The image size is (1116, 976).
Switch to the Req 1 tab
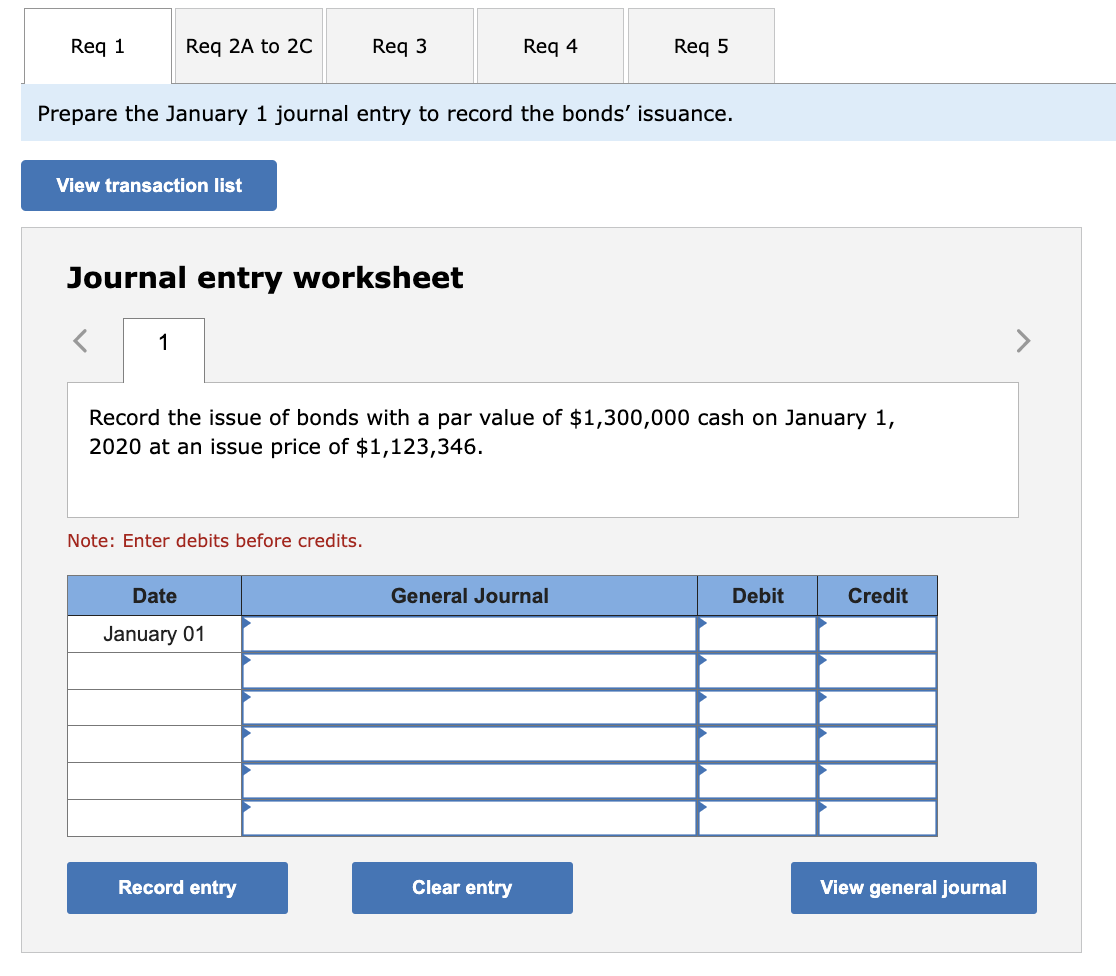point(98,46)
